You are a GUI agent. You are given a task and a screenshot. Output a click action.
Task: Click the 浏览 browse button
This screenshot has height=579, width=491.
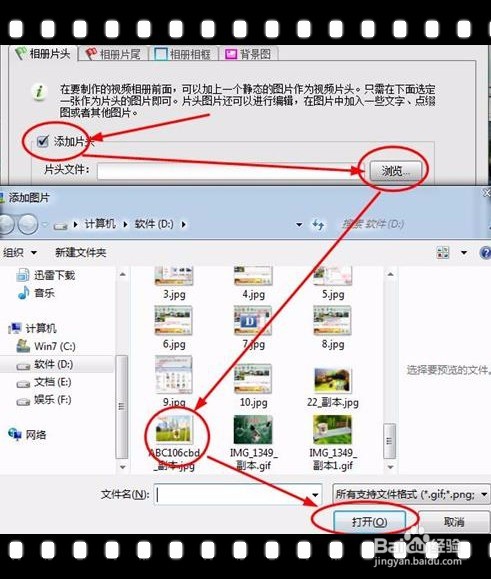[395, 171]
